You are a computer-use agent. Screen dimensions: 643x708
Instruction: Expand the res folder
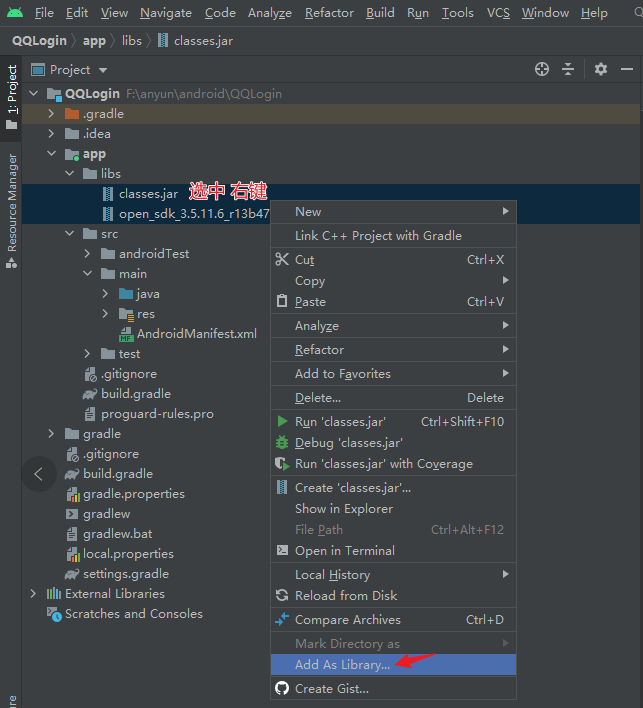(x=106, y=313)
